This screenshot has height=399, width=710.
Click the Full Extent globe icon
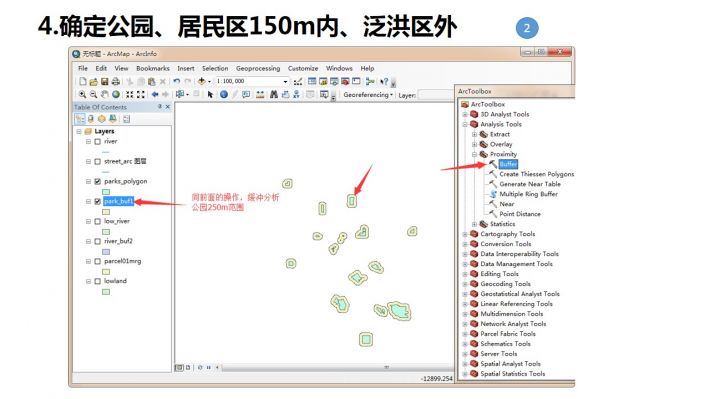(116, 94)
